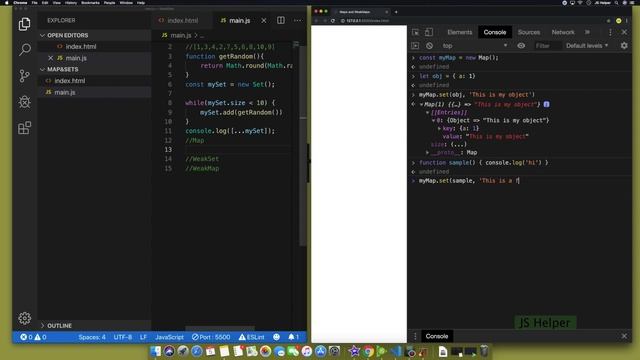Click the ESLint status bar item
Screen dimensions: 640x360
[x=251, y=337]
